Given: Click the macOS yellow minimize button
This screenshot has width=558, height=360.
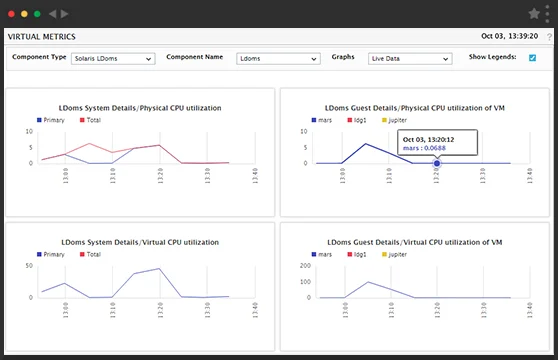Looking at the screenshot, I should pyautogui.click(x=24, y=14).
